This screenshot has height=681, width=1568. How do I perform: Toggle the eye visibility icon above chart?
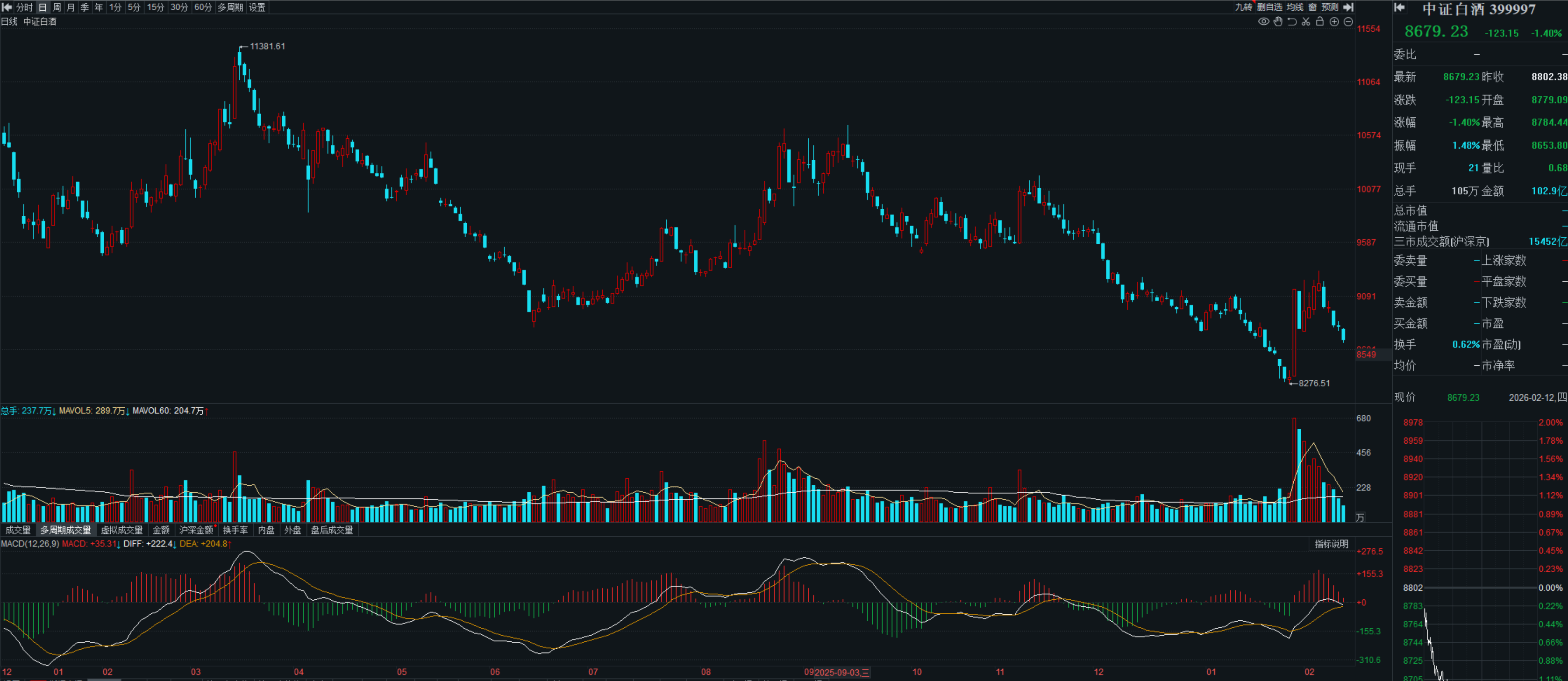[1264, 22]
